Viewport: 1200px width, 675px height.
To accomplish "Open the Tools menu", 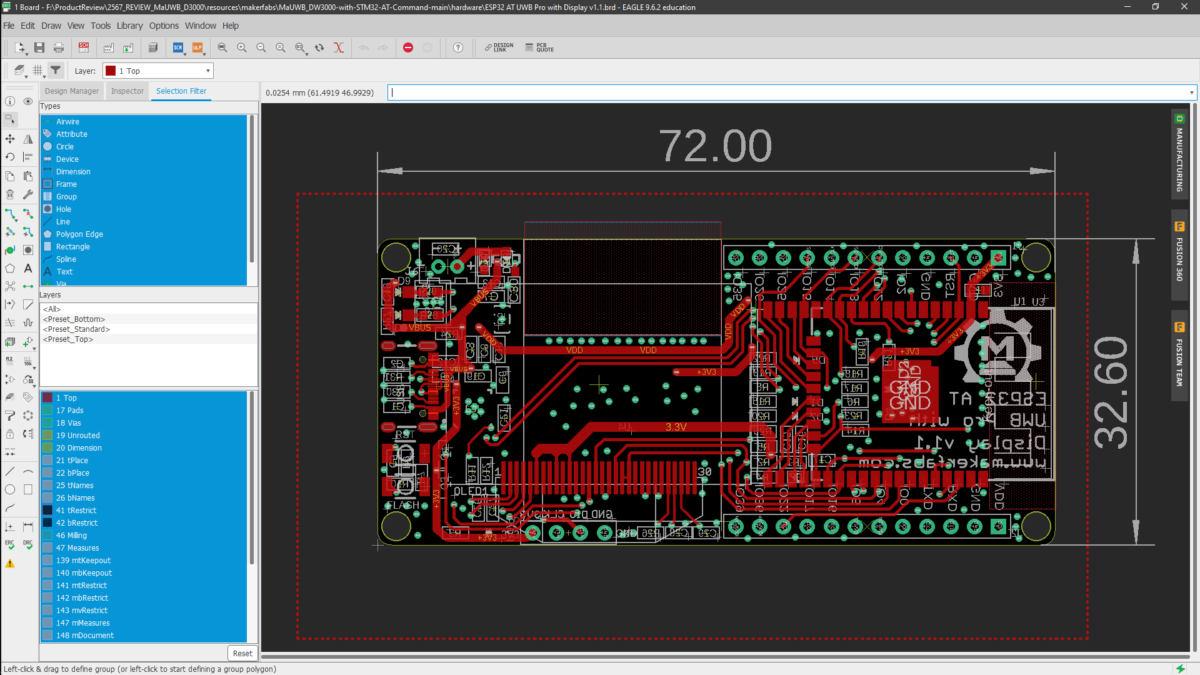I will [x=100, y=25].
